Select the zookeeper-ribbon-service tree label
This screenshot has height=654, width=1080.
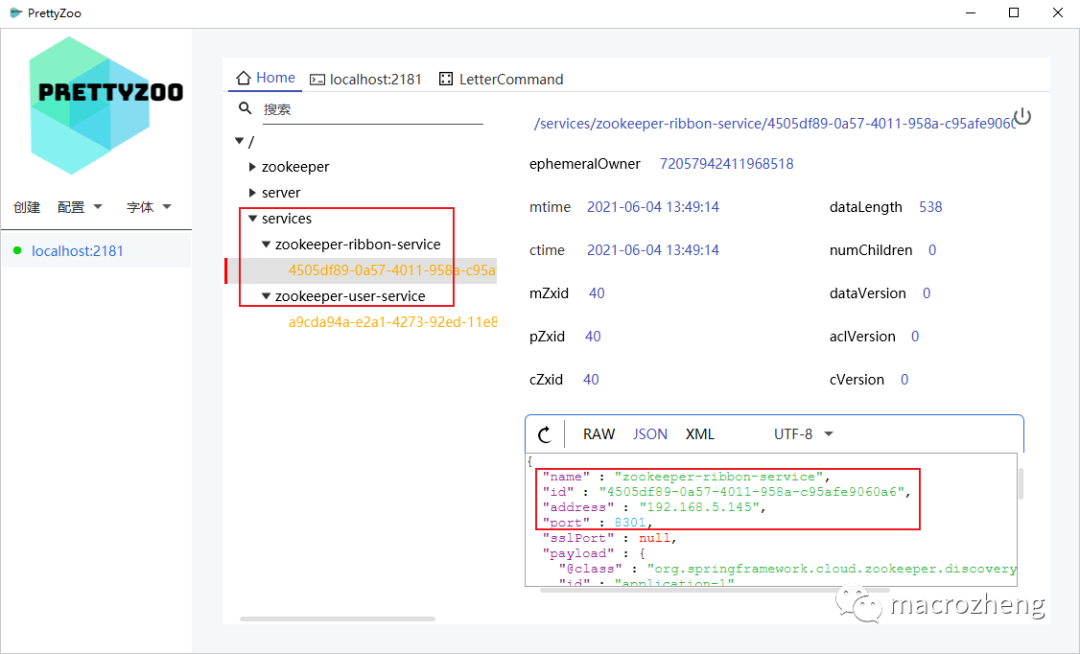coord(357,244)
